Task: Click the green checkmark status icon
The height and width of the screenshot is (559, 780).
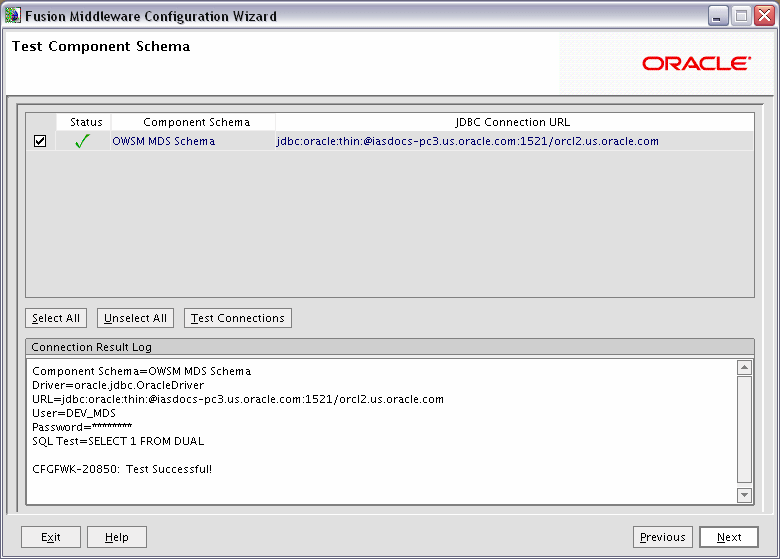Action: pyautogui.click(x=82, y=141)
